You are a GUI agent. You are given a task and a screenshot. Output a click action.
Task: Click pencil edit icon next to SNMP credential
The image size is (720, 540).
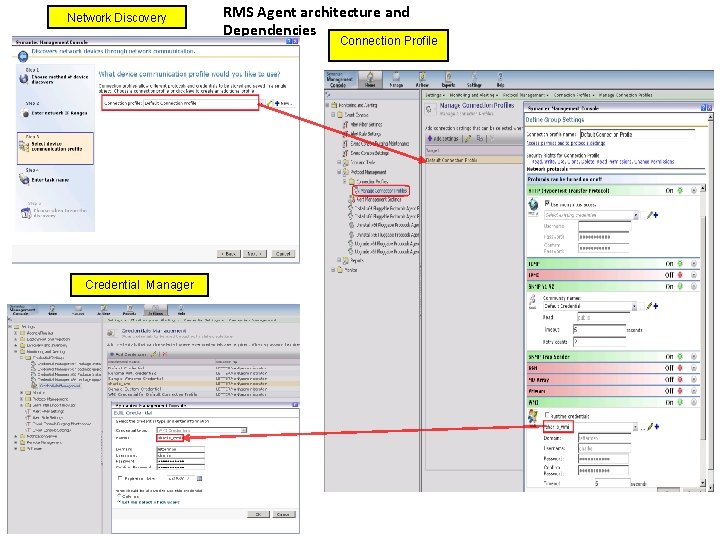(x=649, y=306)
